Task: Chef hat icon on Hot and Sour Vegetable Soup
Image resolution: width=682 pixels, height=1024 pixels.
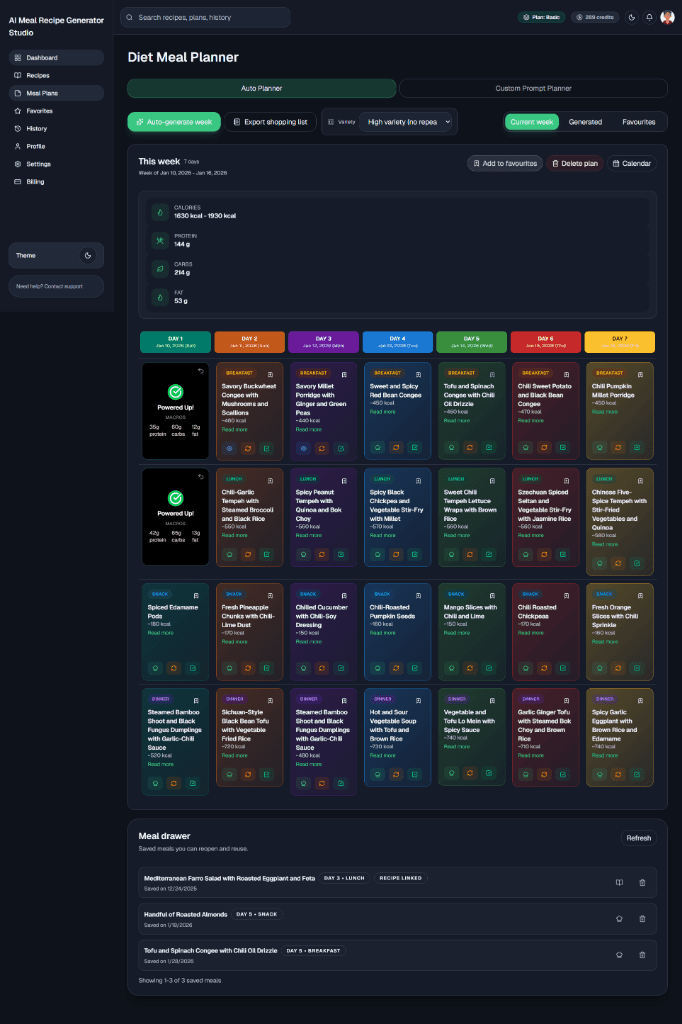Action: pyautogui.click(x=378, y=775)
